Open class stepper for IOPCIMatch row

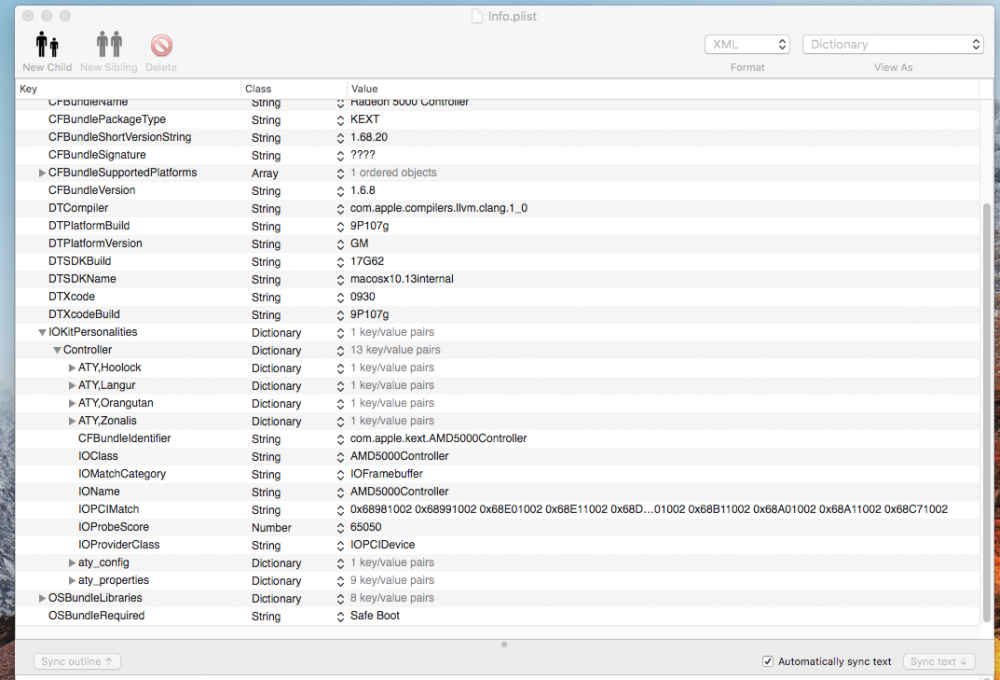[x=340, y=510]
